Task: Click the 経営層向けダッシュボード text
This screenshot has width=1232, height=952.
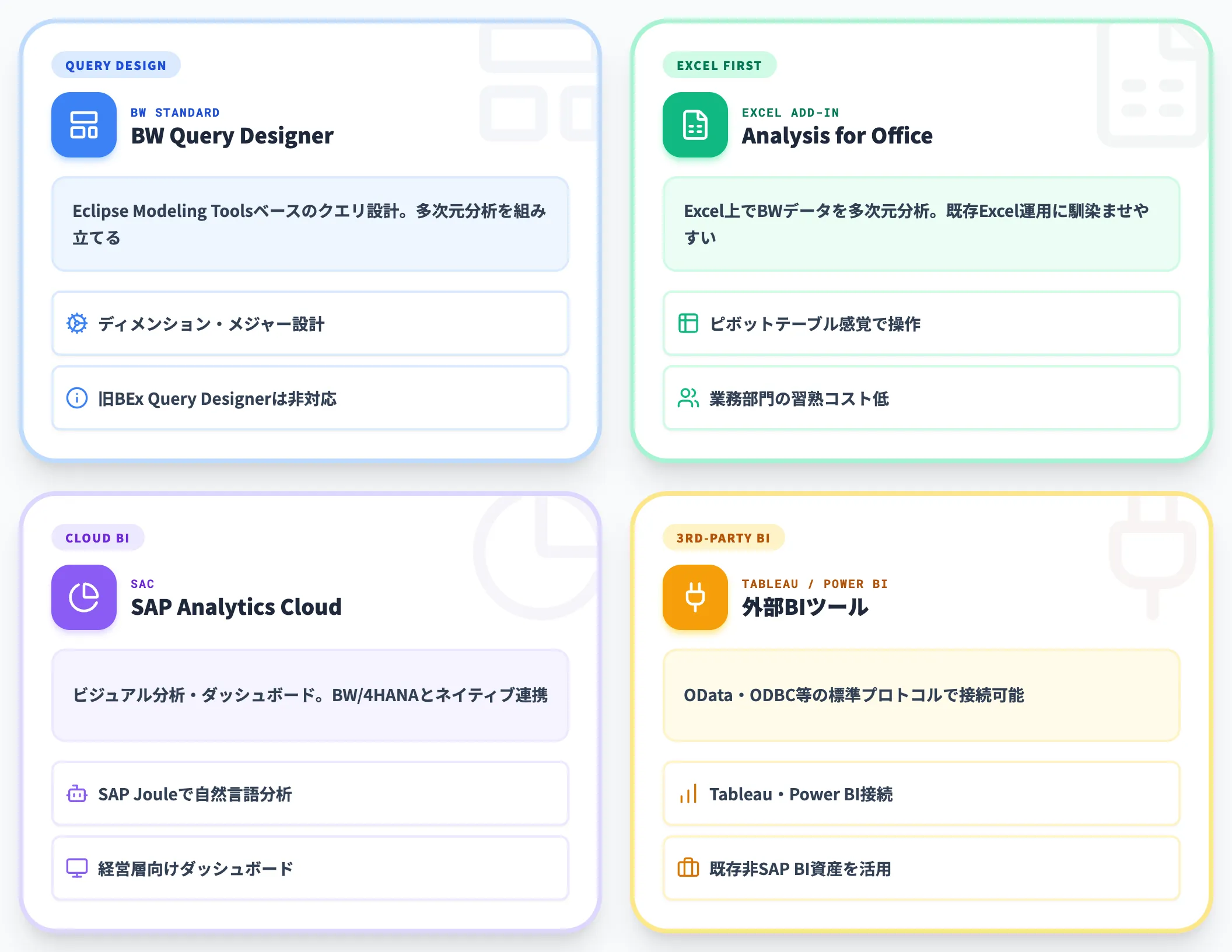Action: [x=195, y=869]
